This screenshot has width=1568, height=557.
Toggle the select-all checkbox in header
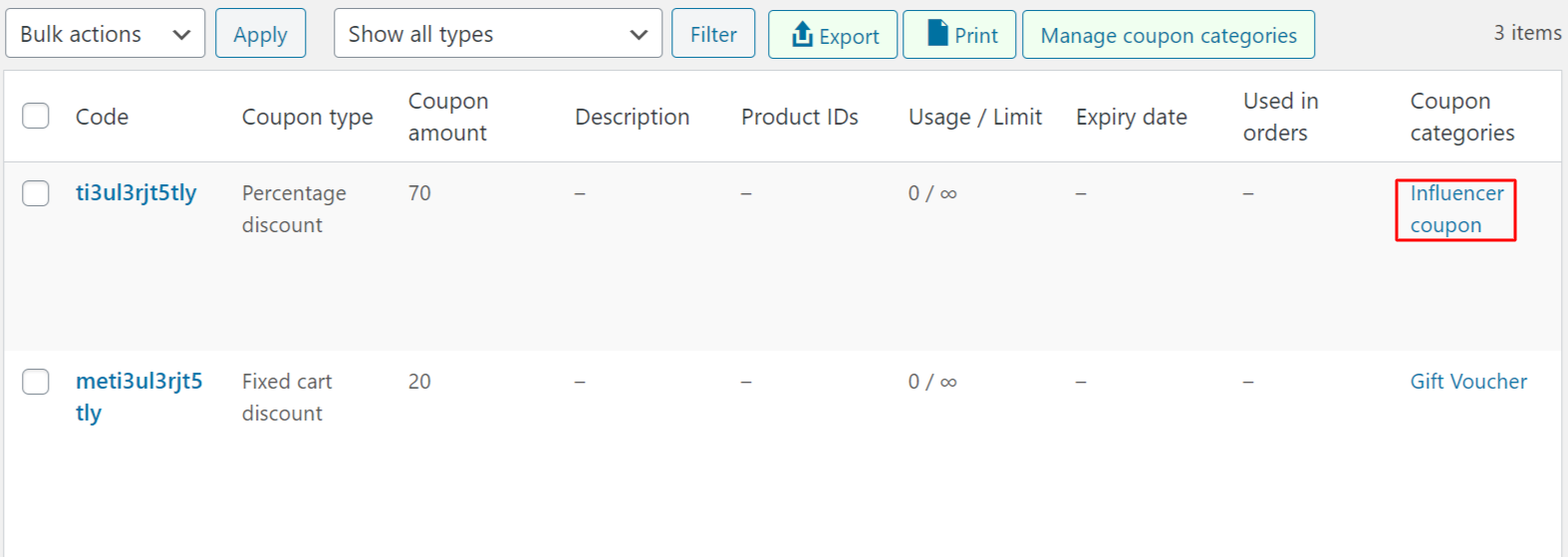click(36, 116)
